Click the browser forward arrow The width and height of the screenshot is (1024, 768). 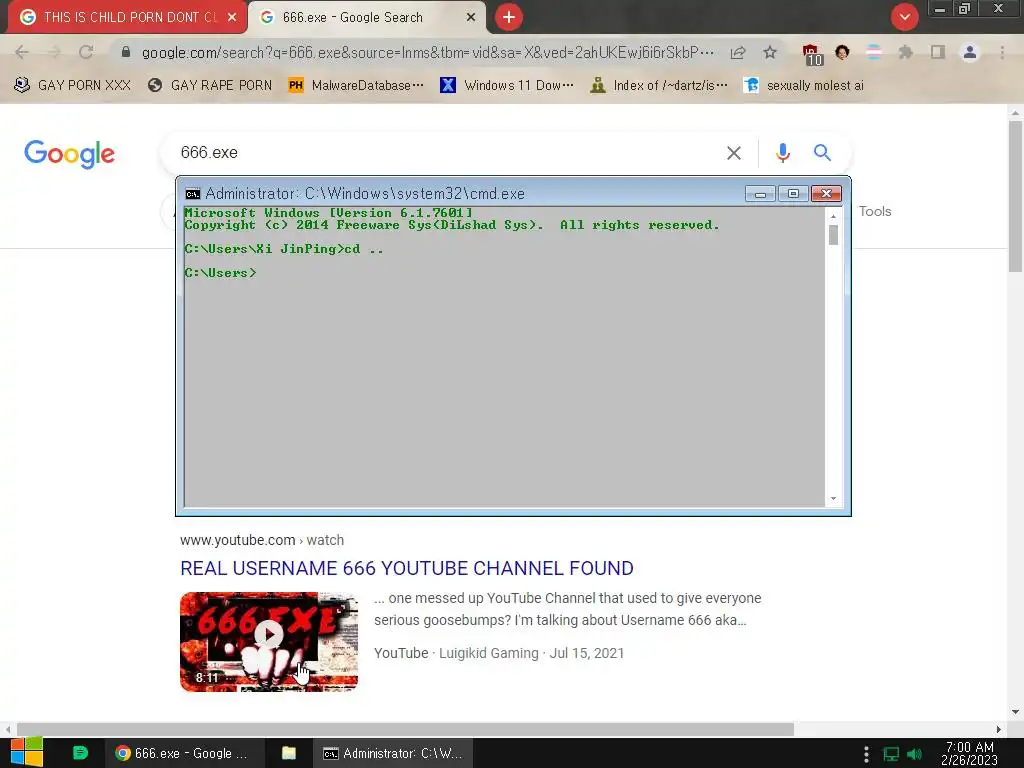coord(54,52)
